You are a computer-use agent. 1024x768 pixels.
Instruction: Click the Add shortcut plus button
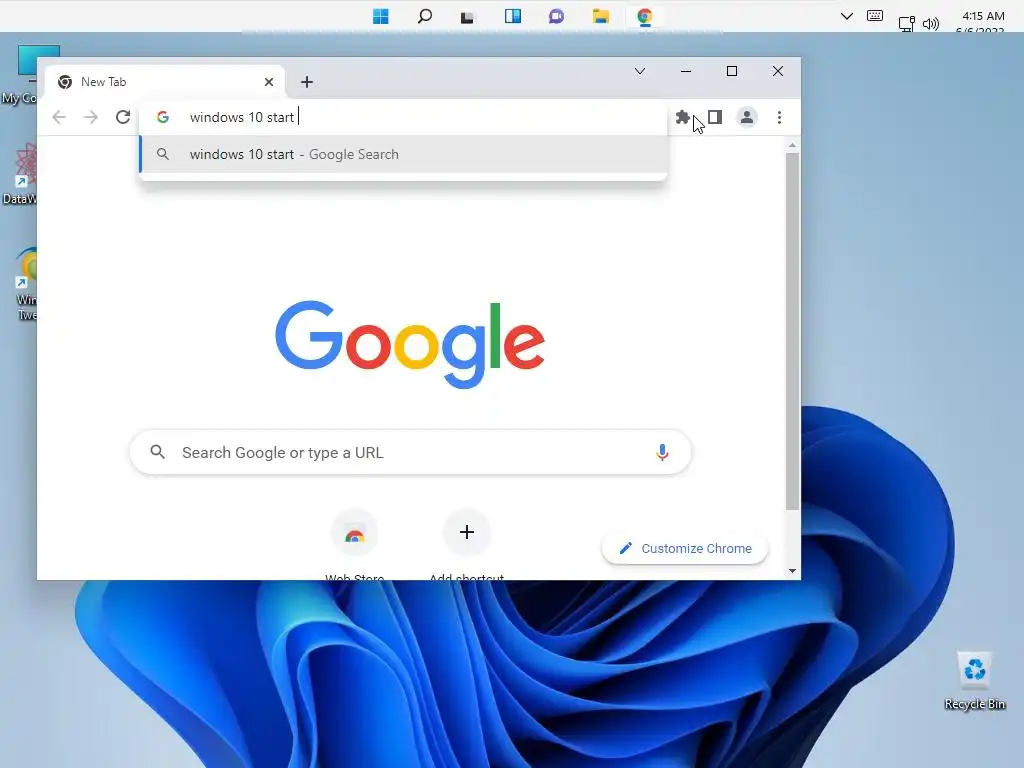[x=466, y=532]
